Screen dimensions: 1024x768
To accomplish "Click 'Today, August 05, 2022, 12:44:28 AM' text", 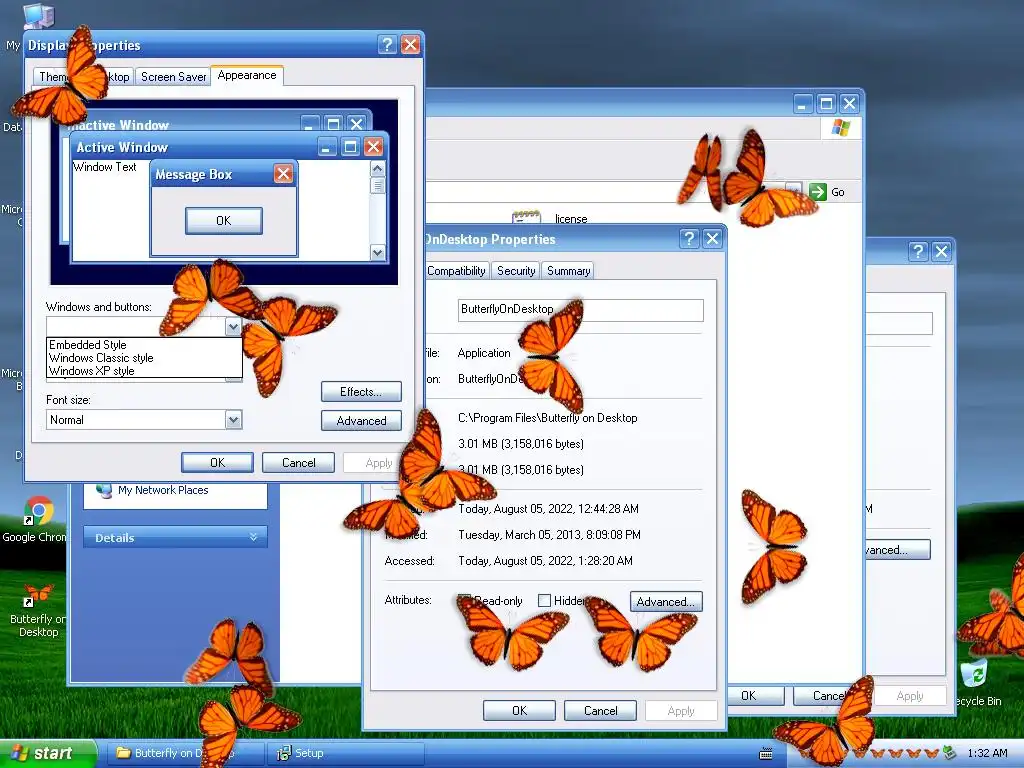I will pos(549,509).
